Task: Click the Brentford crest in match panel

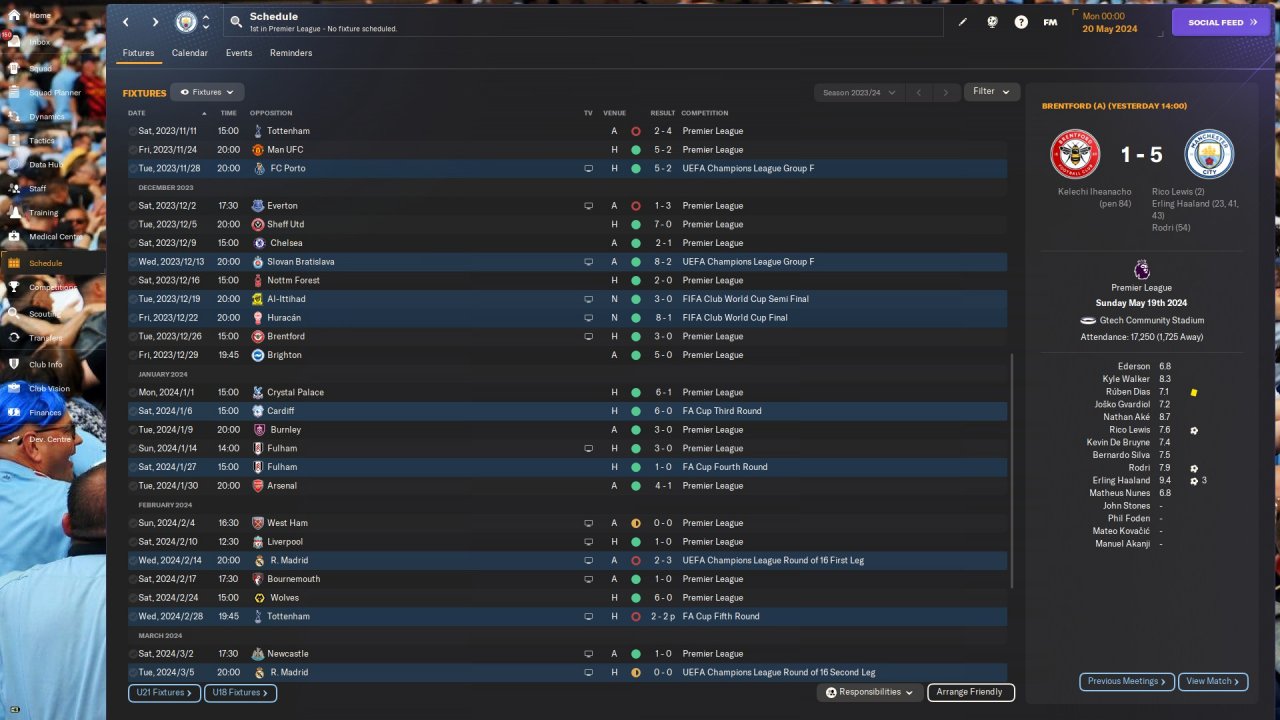Action: pos(1075,154)
